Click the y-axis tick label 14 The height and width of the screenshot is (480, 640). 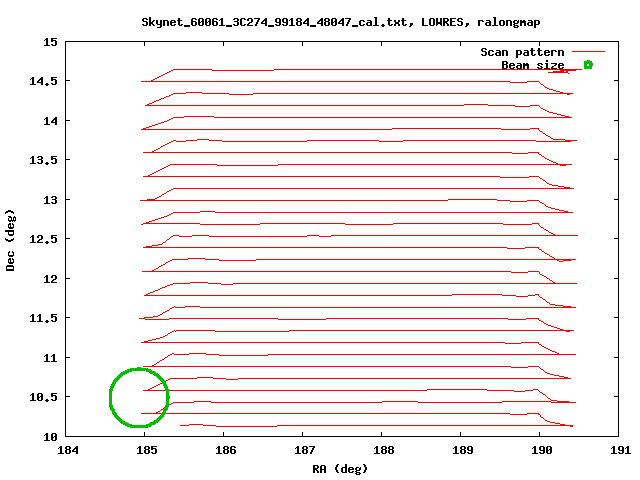[x=51, y=121]
